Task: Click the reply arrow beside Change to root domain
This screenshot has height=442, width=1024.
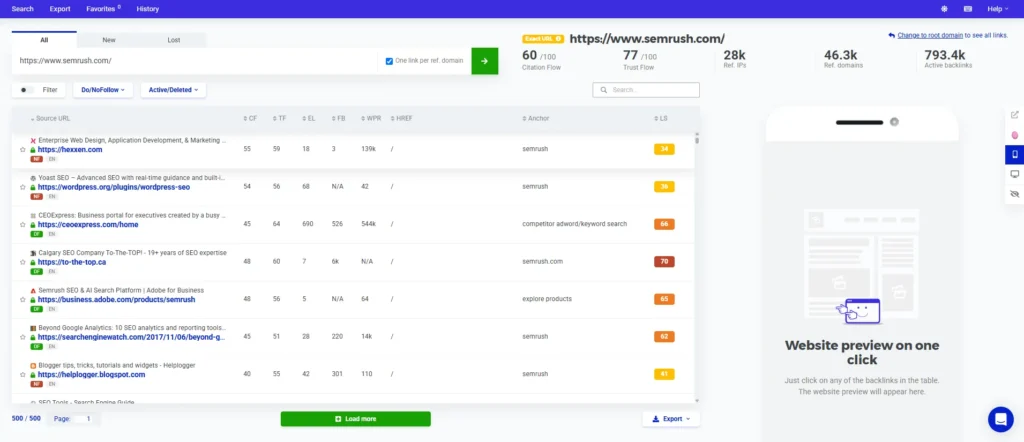Action: pos(891,36)
